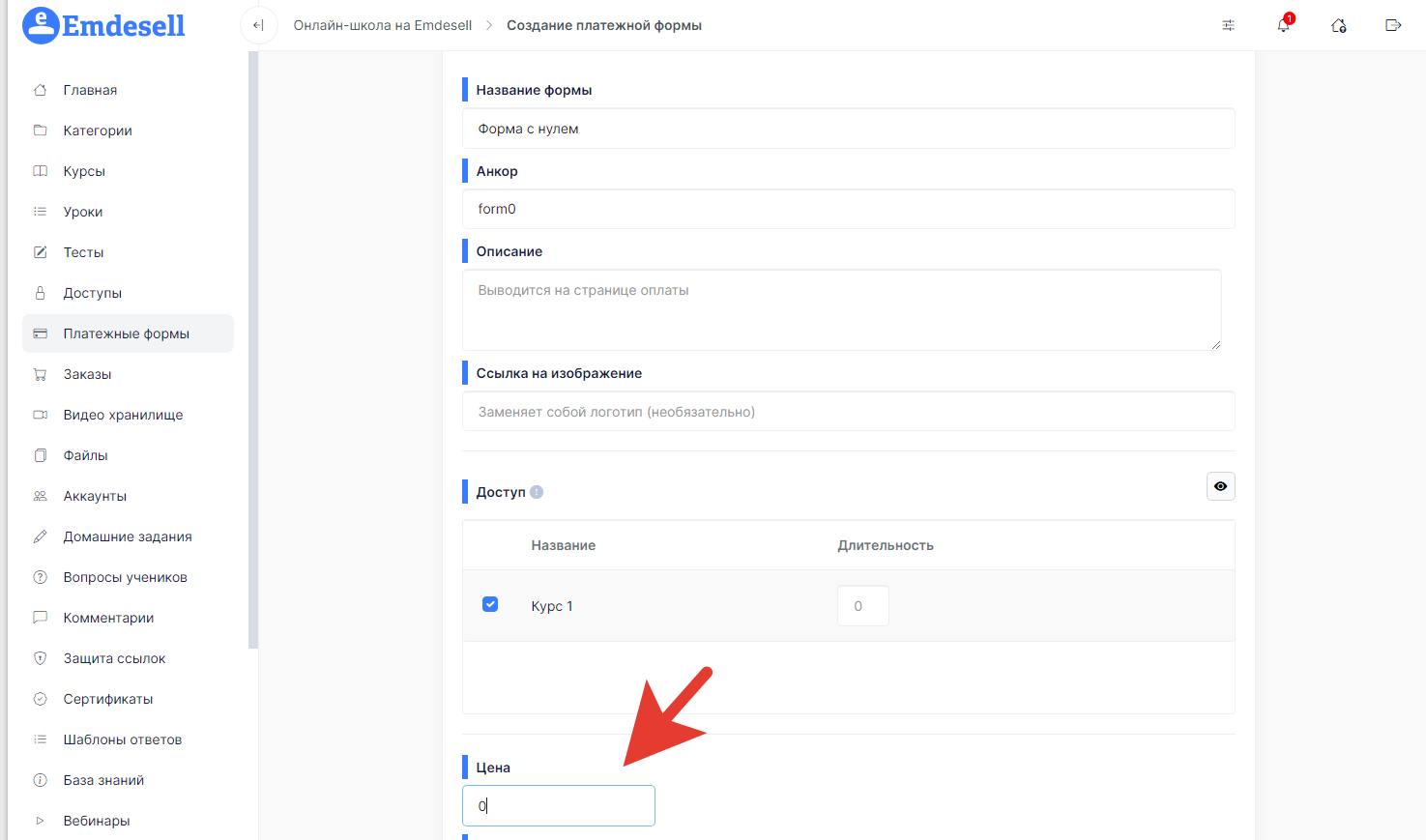The height and width of the screenshot is (840, 1426).
Task: Go to Заказы in sidebar
Action: coord(87,374)
